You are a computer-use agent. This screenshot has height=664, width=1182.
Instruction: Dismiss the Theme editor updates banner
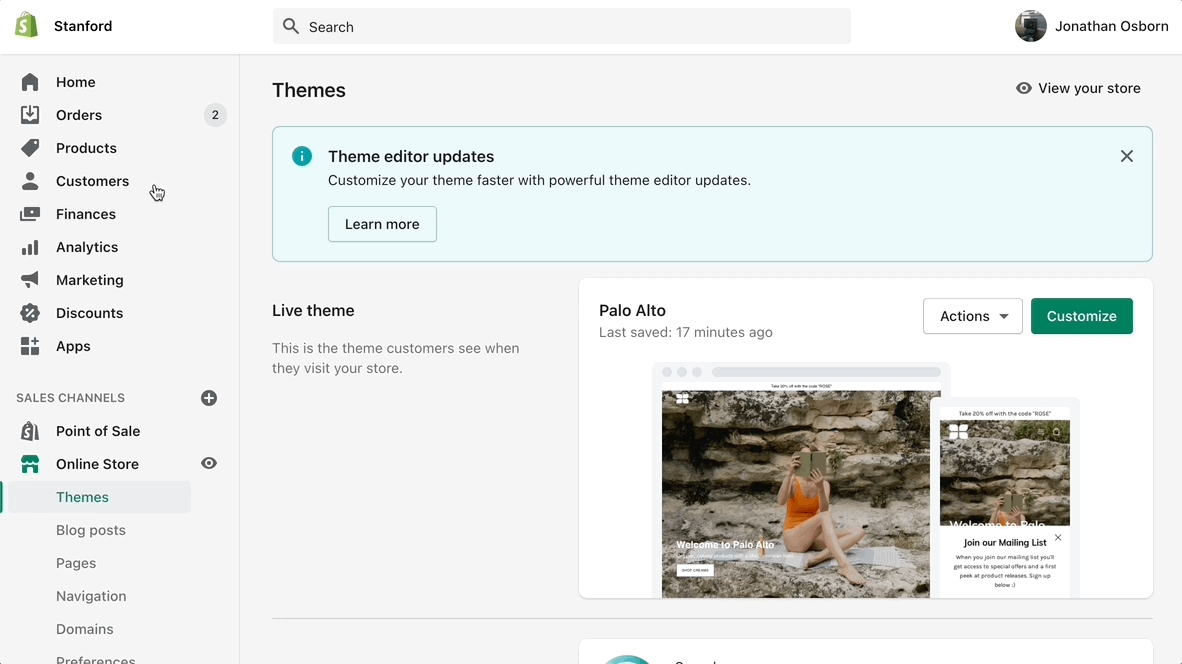tap(1126, 156)
